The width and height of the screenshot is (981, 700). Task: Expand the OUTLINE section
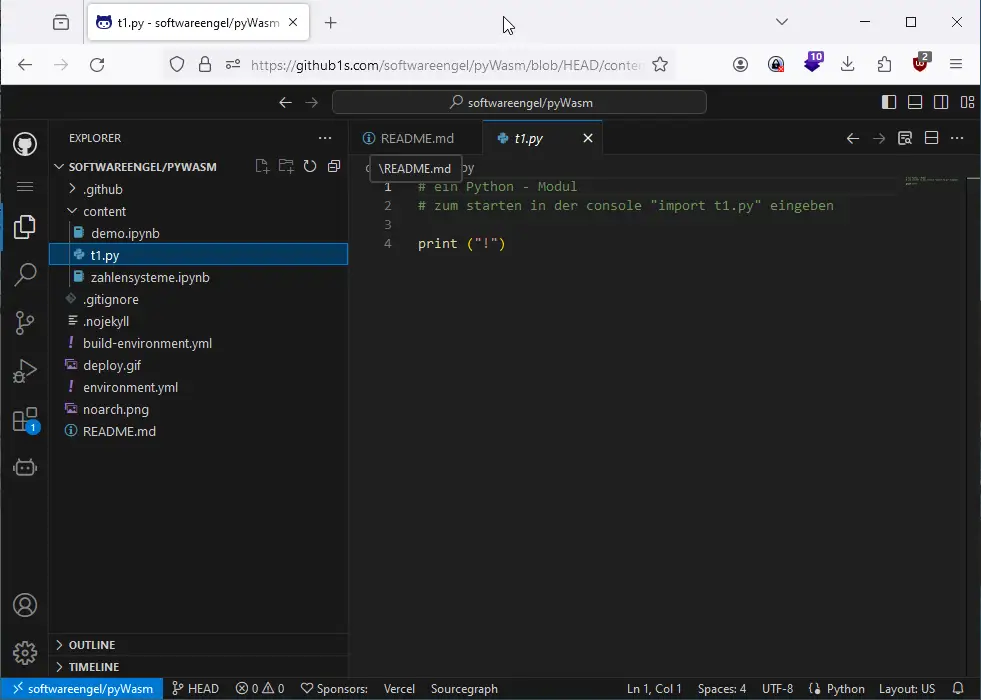[92, 645]
